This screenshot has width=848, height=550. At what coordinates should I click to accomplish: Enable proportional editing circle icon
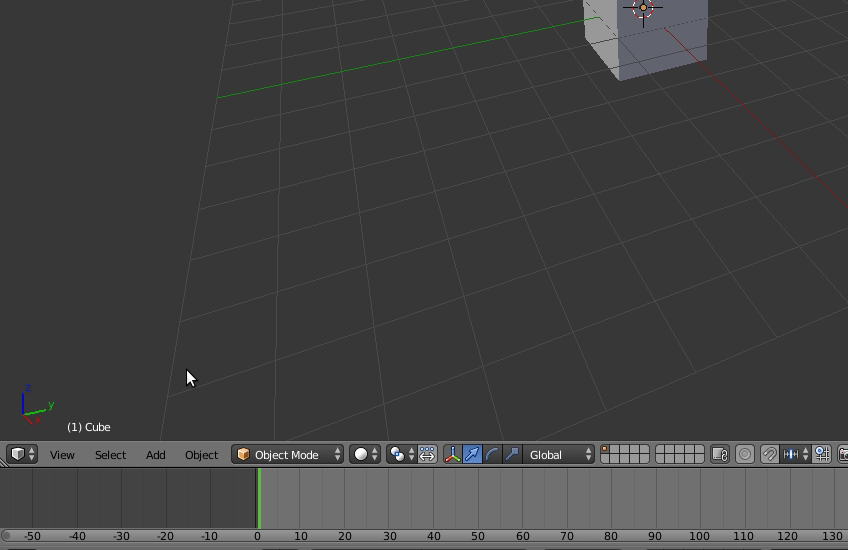click(745, 454)
